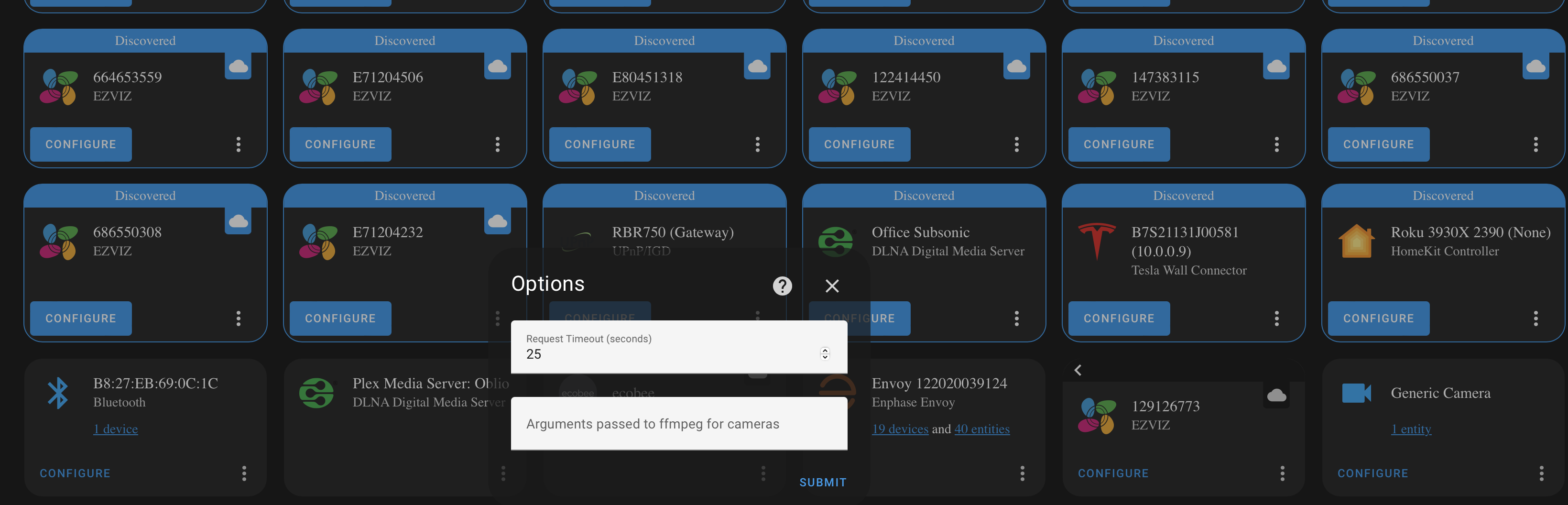Open the overflow menu on the Envoy card
This screenshot has width=1568, height=505.
(1022, 473)
